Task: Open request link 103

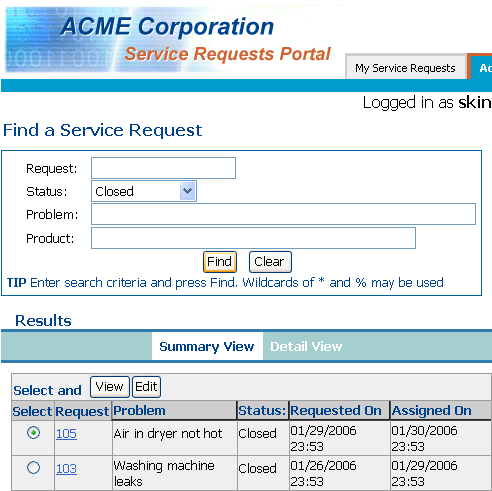Action: click(66, 468)
